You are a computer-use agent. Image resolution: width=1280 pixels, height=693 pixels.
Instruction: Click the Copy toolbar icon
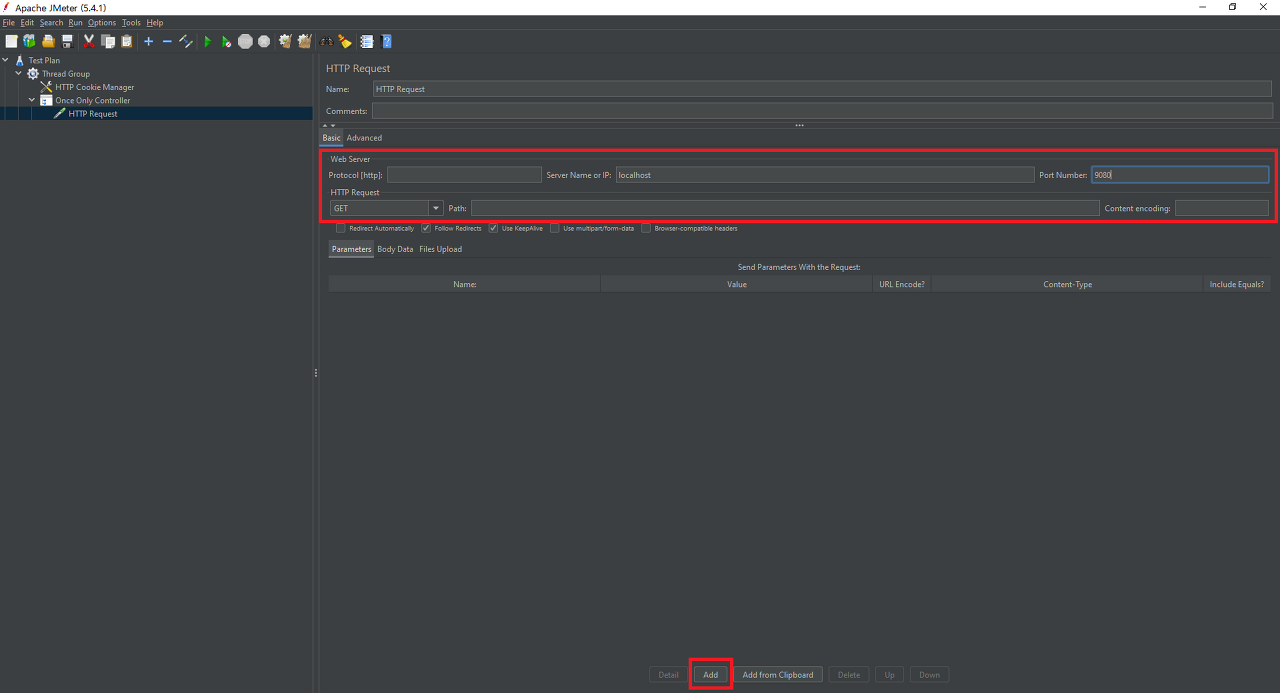[108, 41]
